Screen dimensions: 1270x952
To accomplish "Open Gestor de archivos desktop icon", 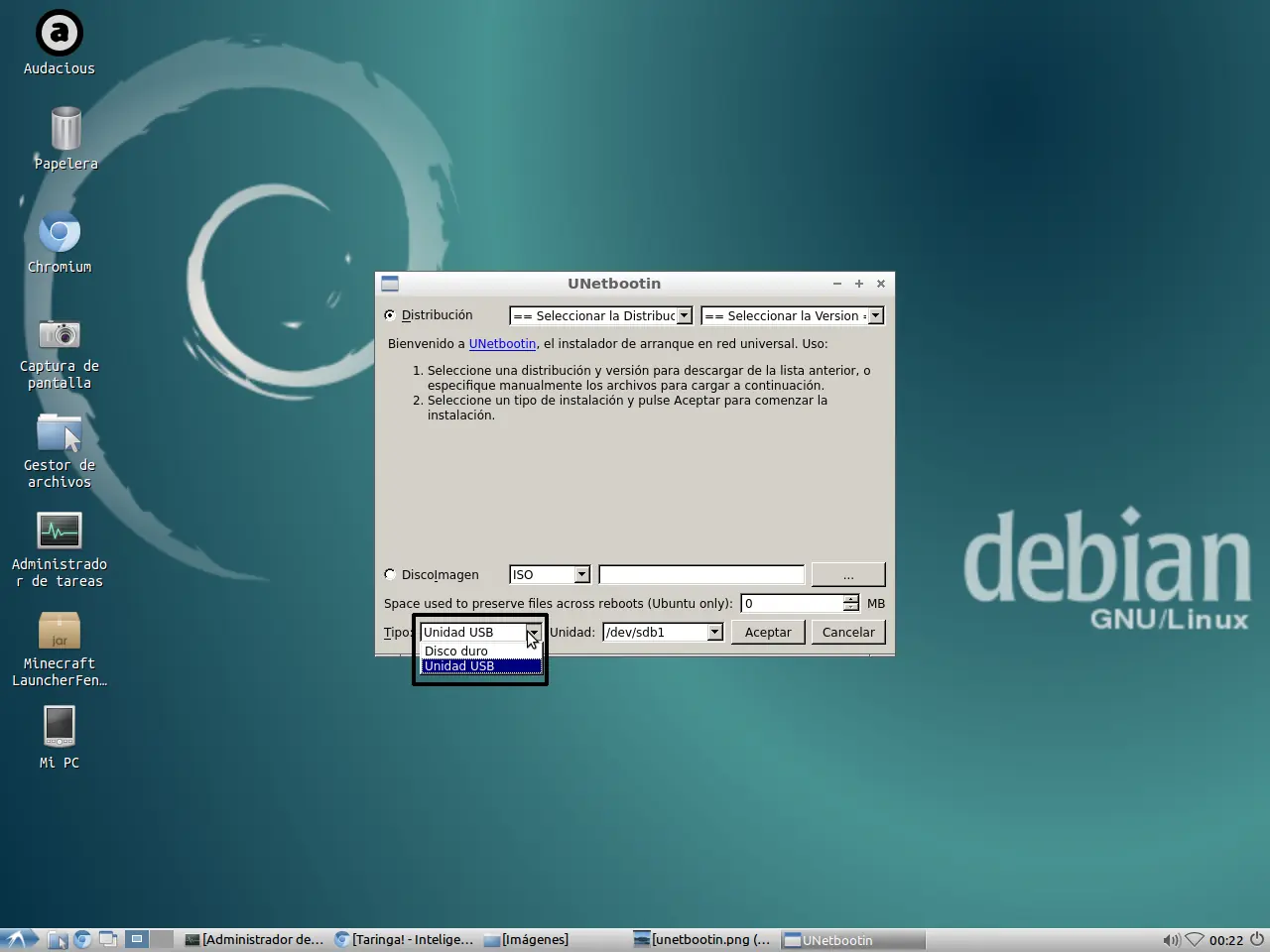I will [60, 452].
